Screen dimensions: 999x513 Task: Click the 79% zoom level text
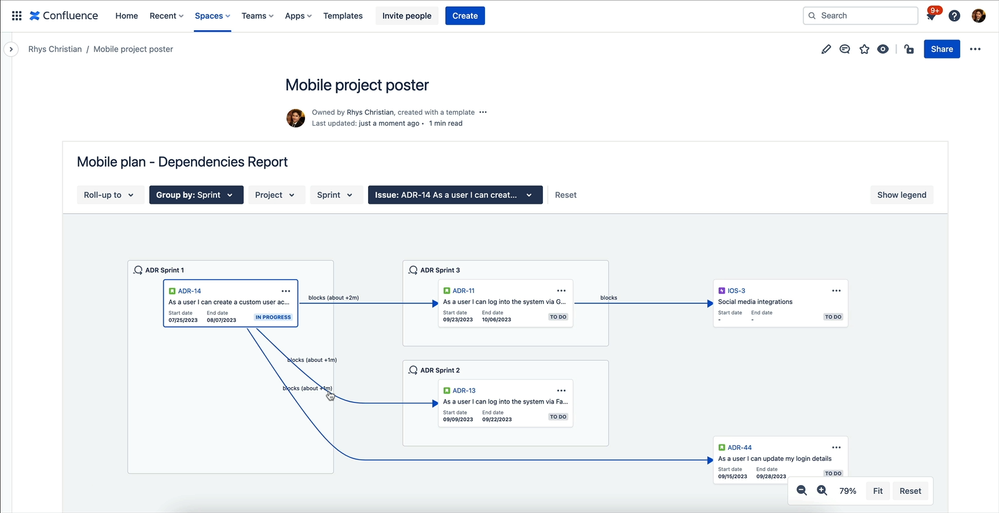point(847,491)
